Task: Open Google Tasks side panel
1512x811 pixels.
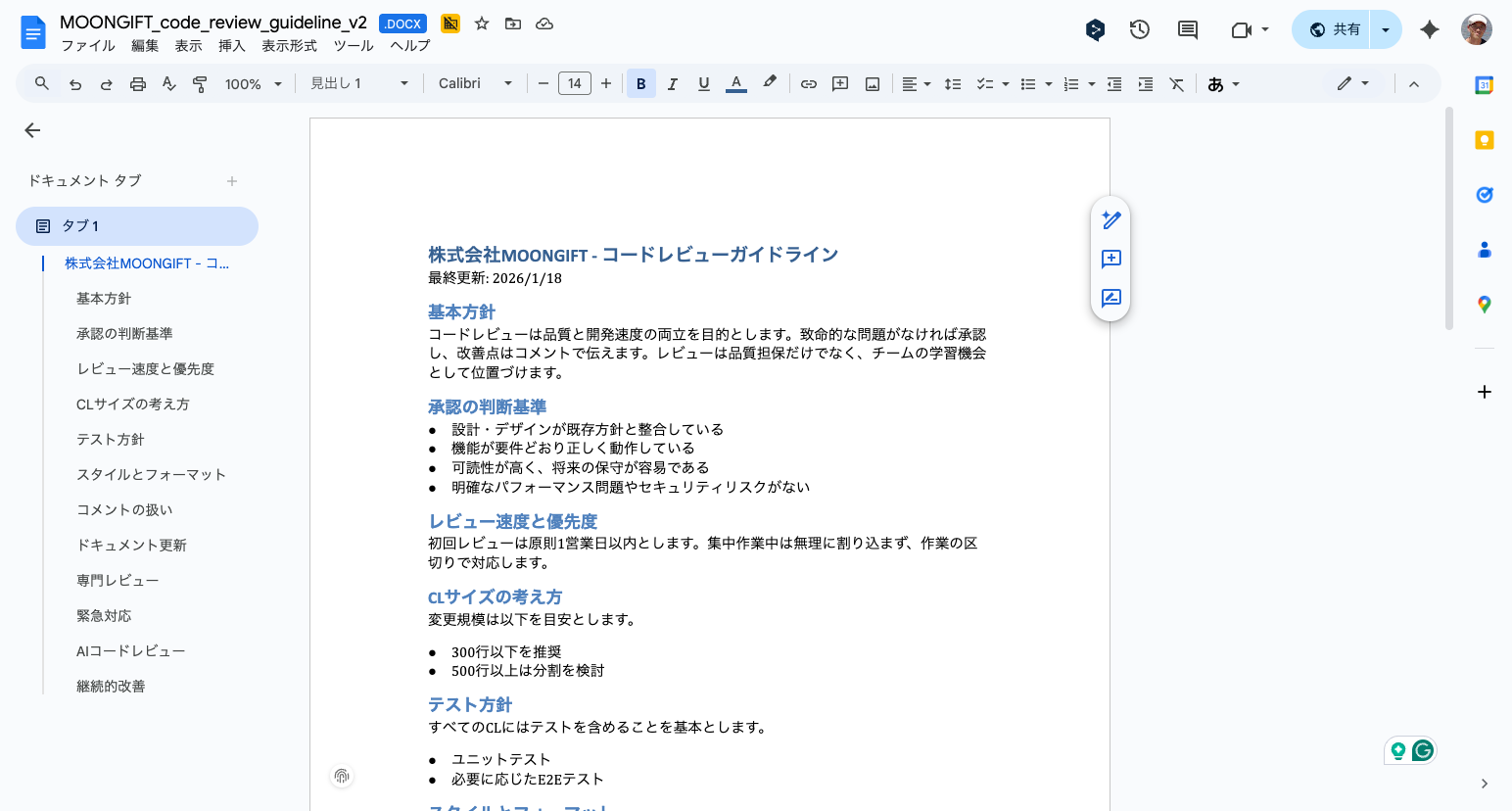Action: 1485,195
